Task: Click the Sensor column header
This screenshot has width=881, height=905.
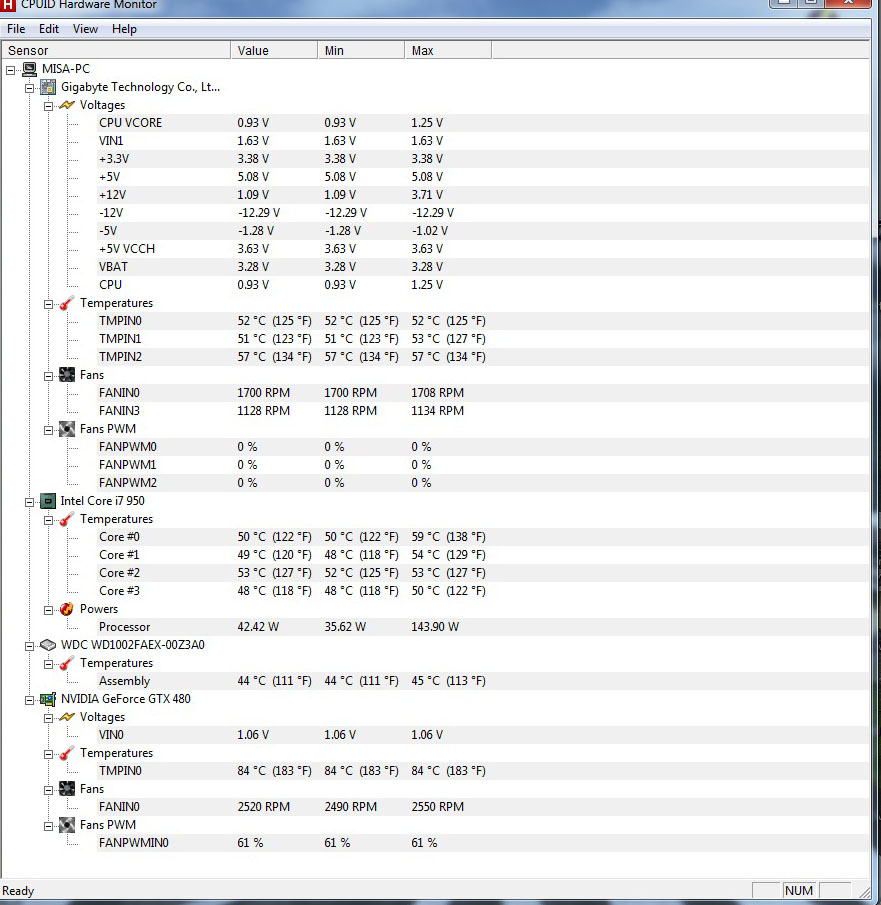Action: pyautogui.click(x=116, y=50)
